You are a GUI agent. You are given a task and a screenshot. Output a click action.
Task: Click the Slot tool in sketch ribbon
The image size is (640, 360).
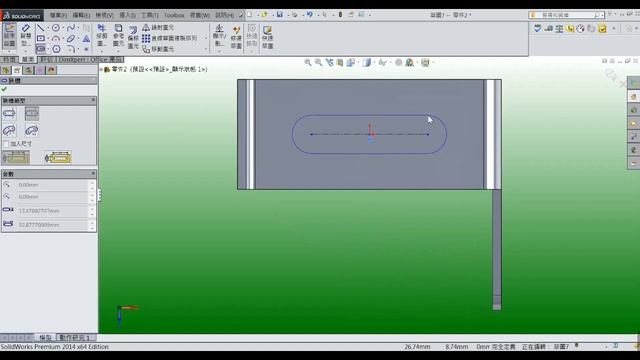pyautogui.click(x=40, y=49)
